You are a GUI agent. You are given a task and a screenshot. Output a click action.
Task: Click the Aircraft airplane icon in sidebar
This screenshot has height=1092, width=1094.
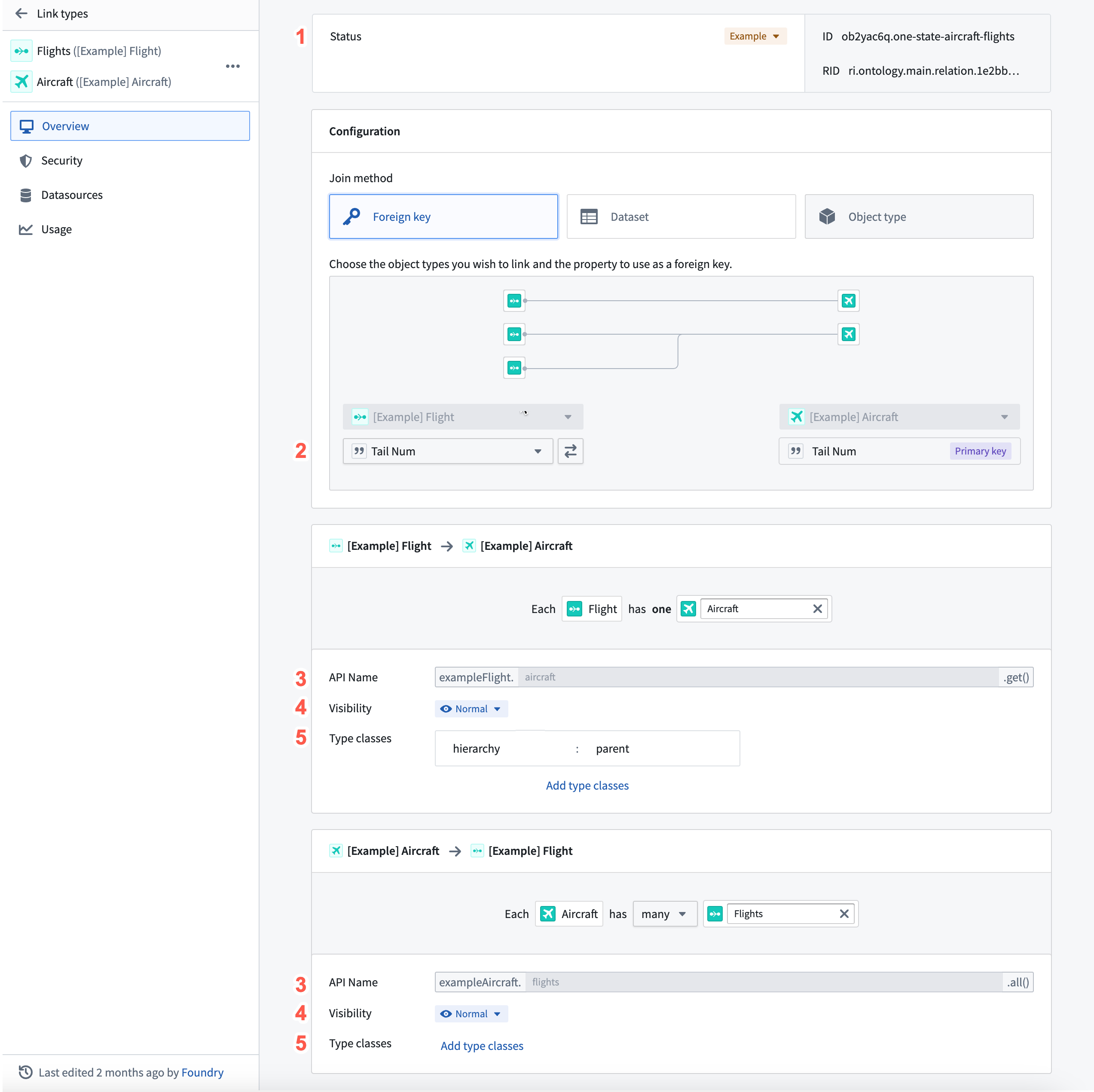click(21, 82)
